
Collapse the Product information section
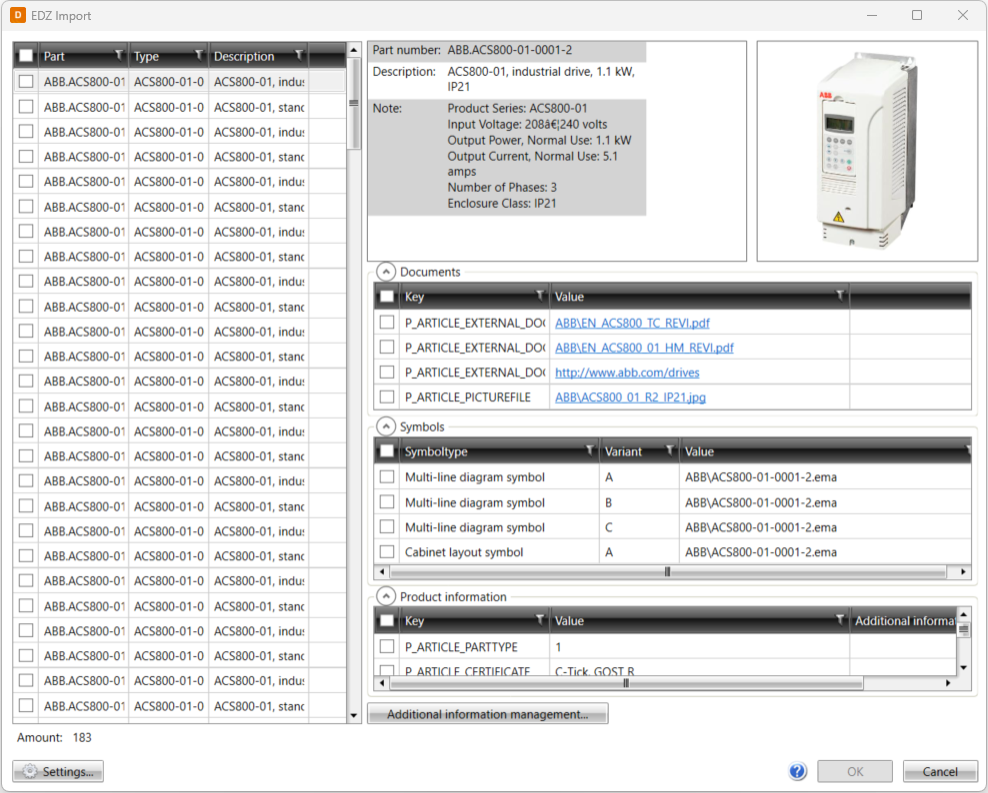coord(385,597)
